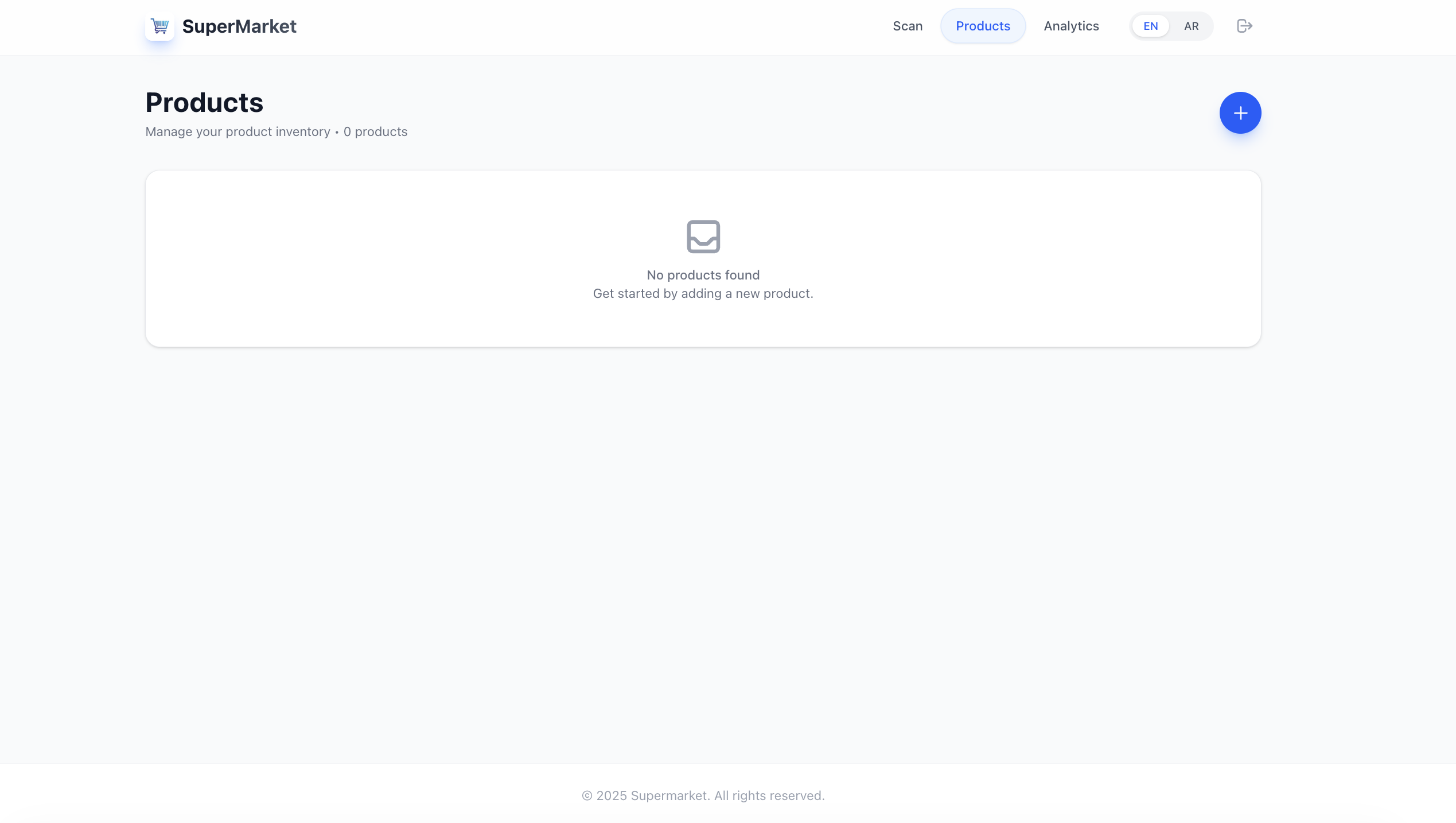Click the blue plus button to add product
The height and width of the screenshot is (823, 1456).
pyautogui.click(x=1240, y=112)
